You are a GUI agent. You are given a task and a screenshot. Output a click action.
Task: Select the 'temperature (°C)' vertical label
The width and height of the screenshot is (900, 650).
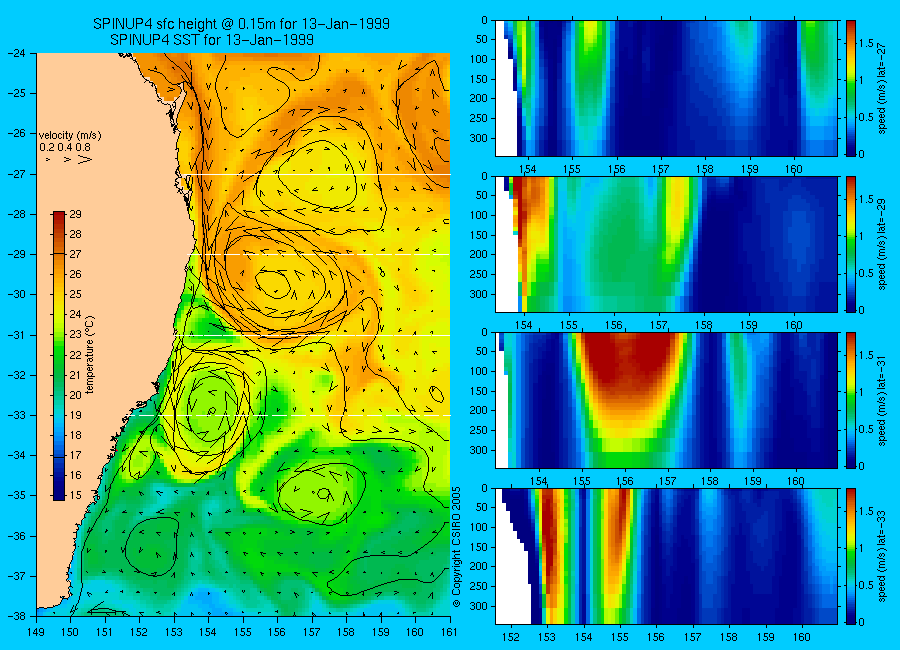90,355
